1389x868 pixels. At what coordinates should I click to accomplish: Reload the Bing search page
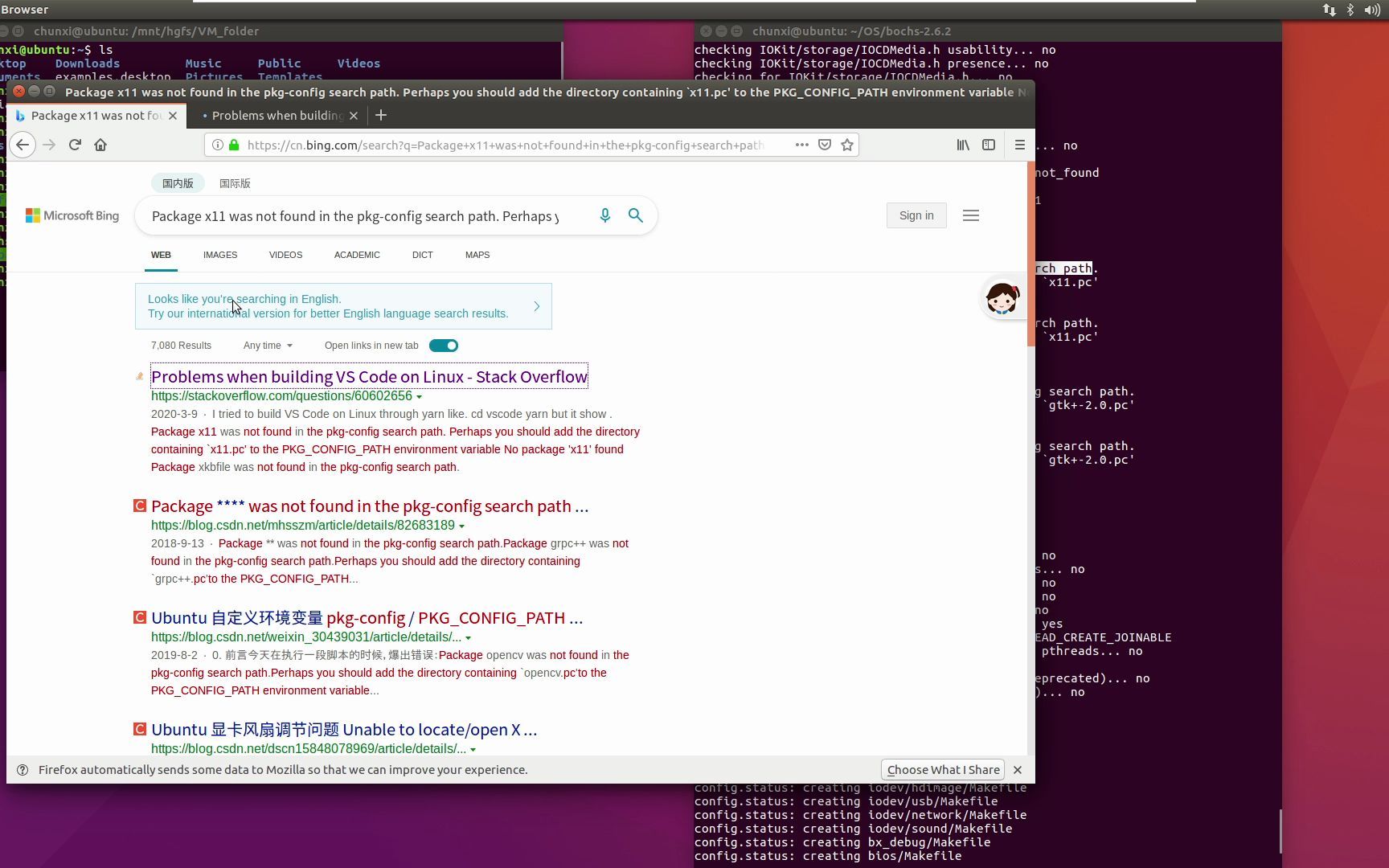pos(75,145)
